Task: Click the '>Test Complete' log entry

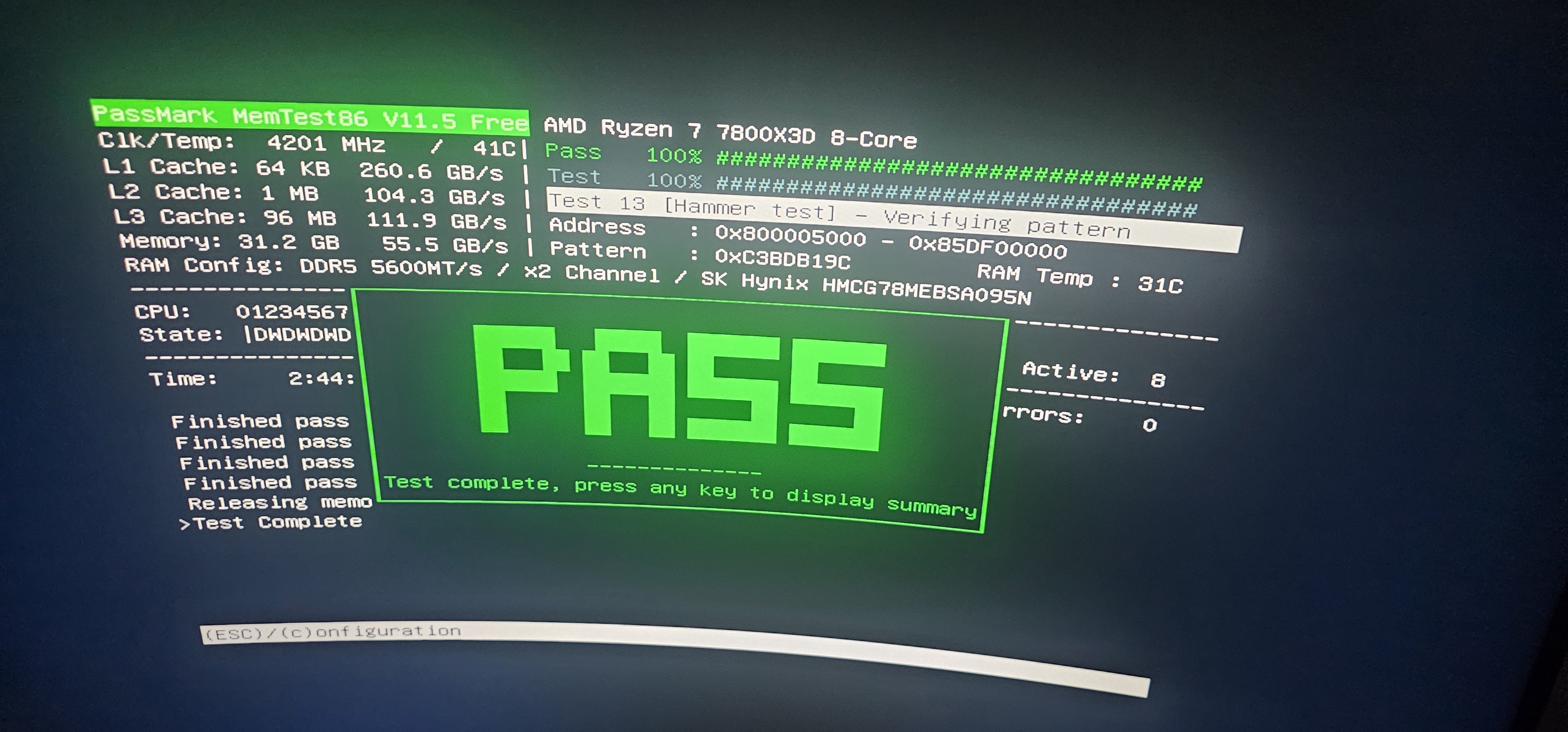Action: point(271,523)
